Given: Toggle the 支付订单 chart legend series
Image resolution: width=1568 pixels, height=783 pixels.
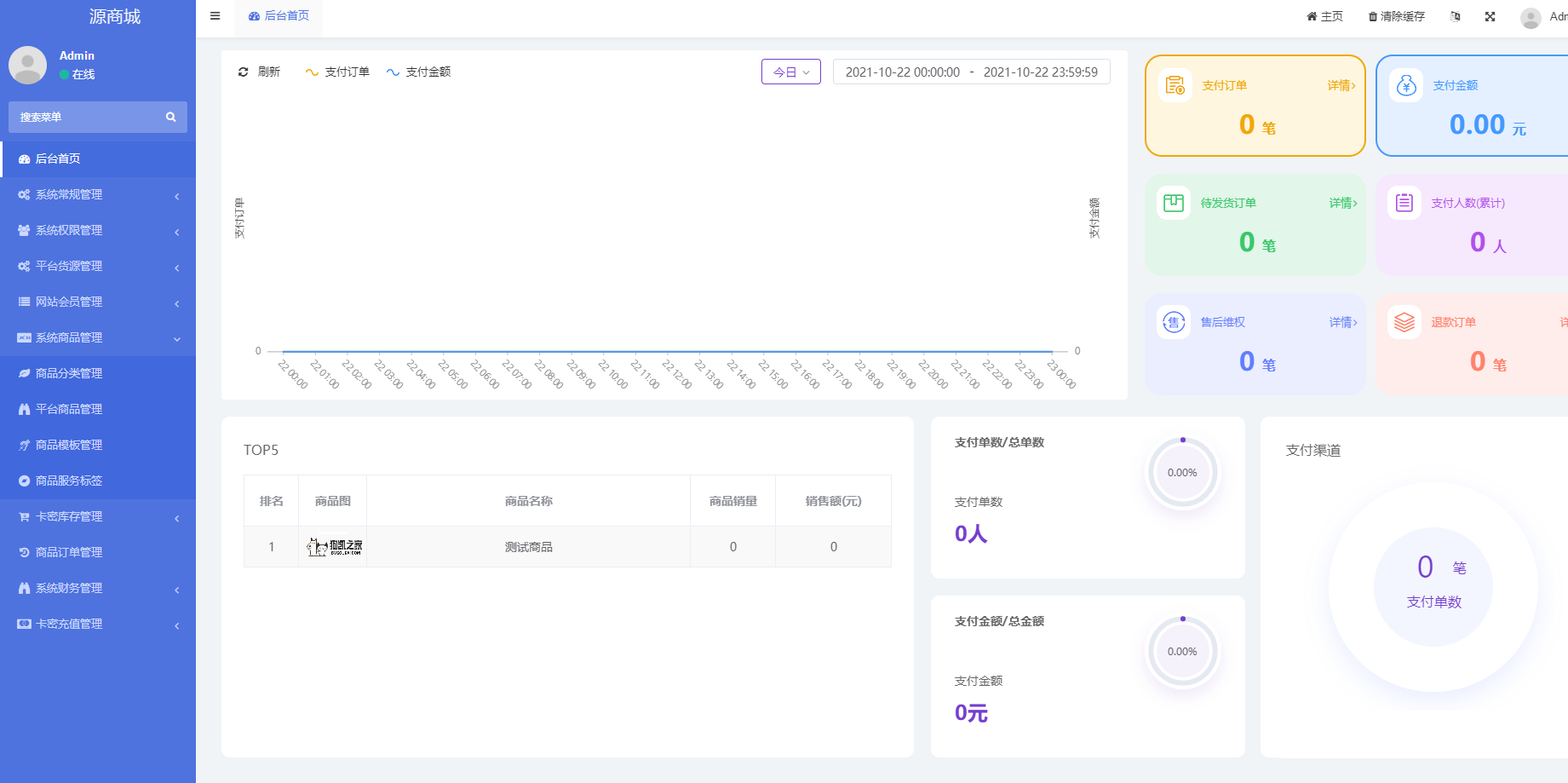Looking at the screenshot, I should pos(337,72).
